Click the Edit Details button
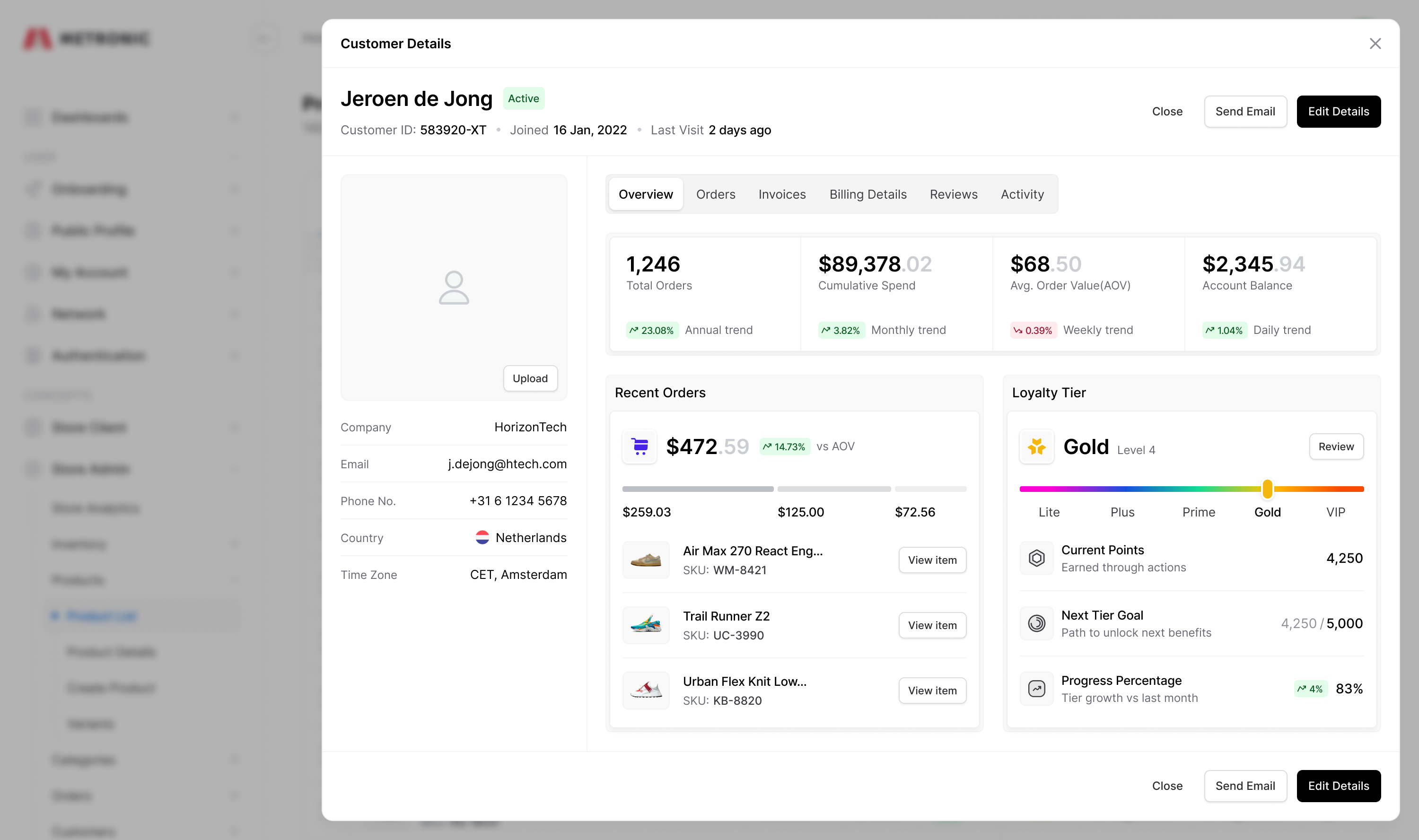The width and height of the screenshot is (1419, 840). pyautogui.click(x=1339, y=112)
